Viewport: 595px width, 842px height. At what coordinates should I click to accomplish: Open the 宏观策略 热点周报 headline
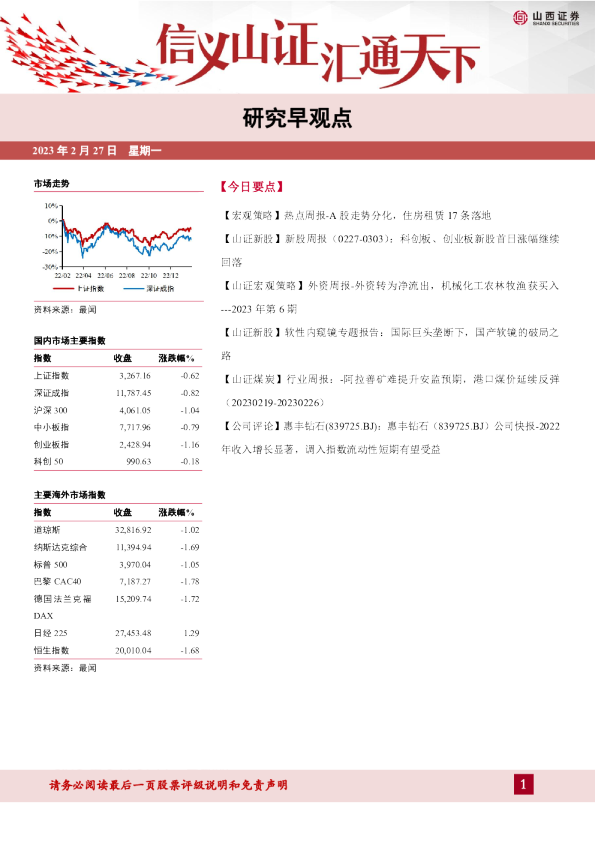pyautogui.click(x=357, y=215)
